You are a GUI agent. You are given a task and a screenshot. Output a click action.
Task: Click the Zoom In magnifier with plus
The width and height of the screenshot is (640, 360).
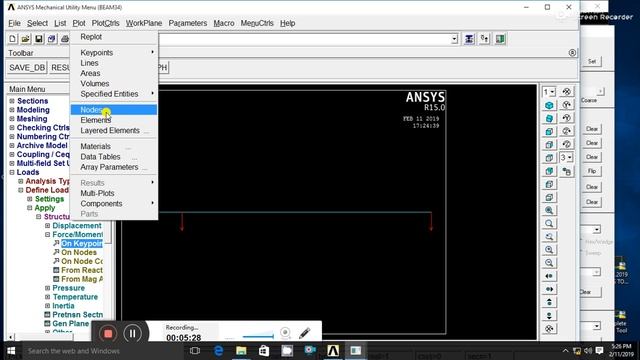coord(549,249)
